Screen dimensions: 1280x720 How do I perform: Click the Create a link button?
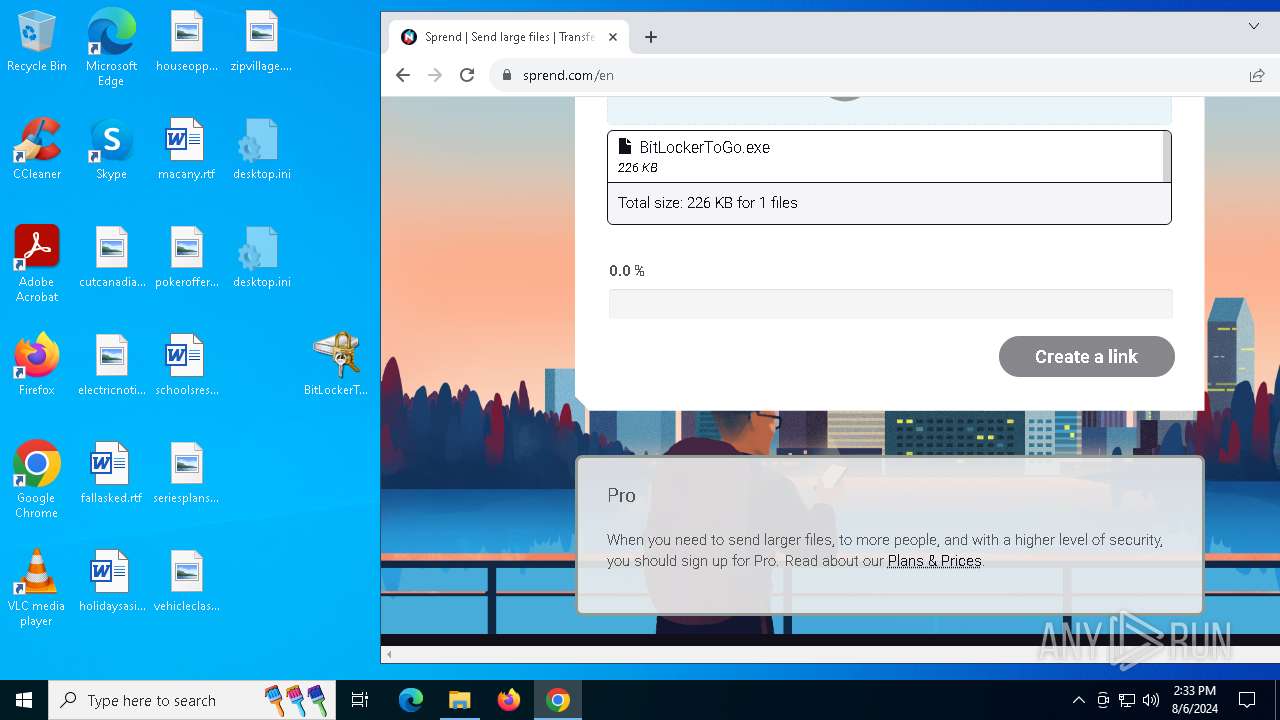coord(1086,357)
